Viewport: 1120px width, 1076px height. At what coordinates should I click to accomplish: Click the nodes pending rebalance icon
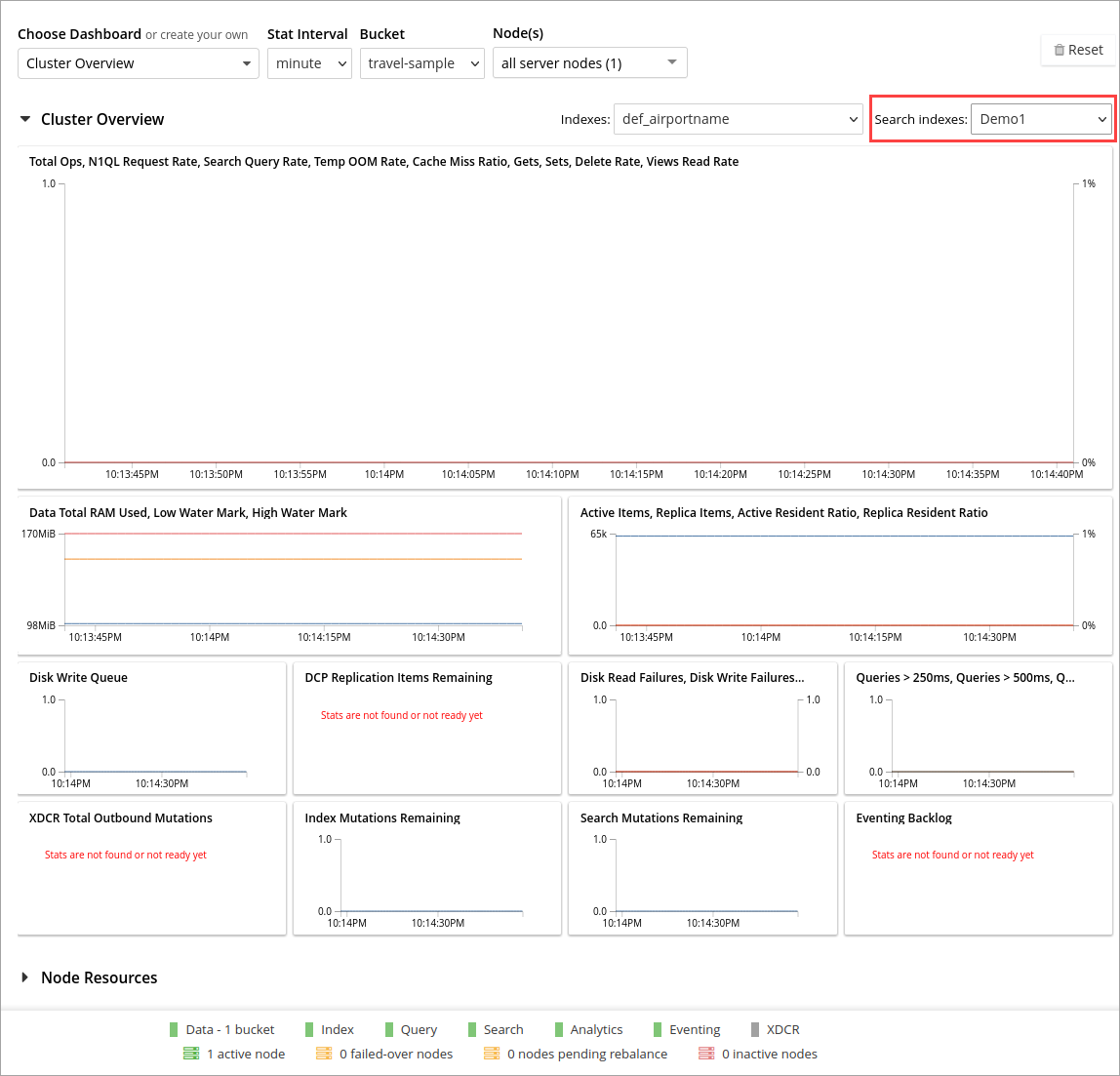[492, 1054]
